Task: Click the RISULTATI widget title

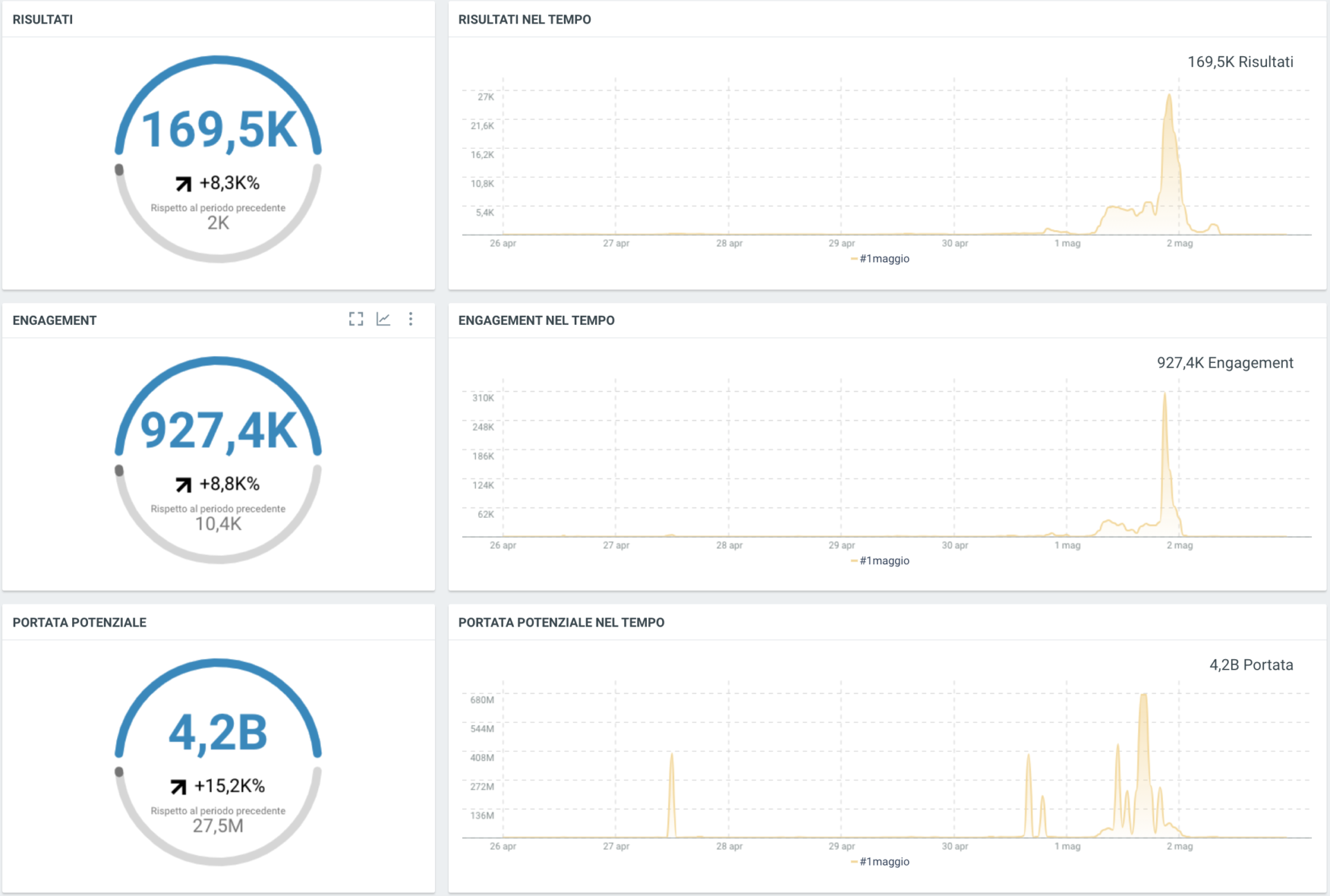Action: pyautogui.click(x=42, y=19)
